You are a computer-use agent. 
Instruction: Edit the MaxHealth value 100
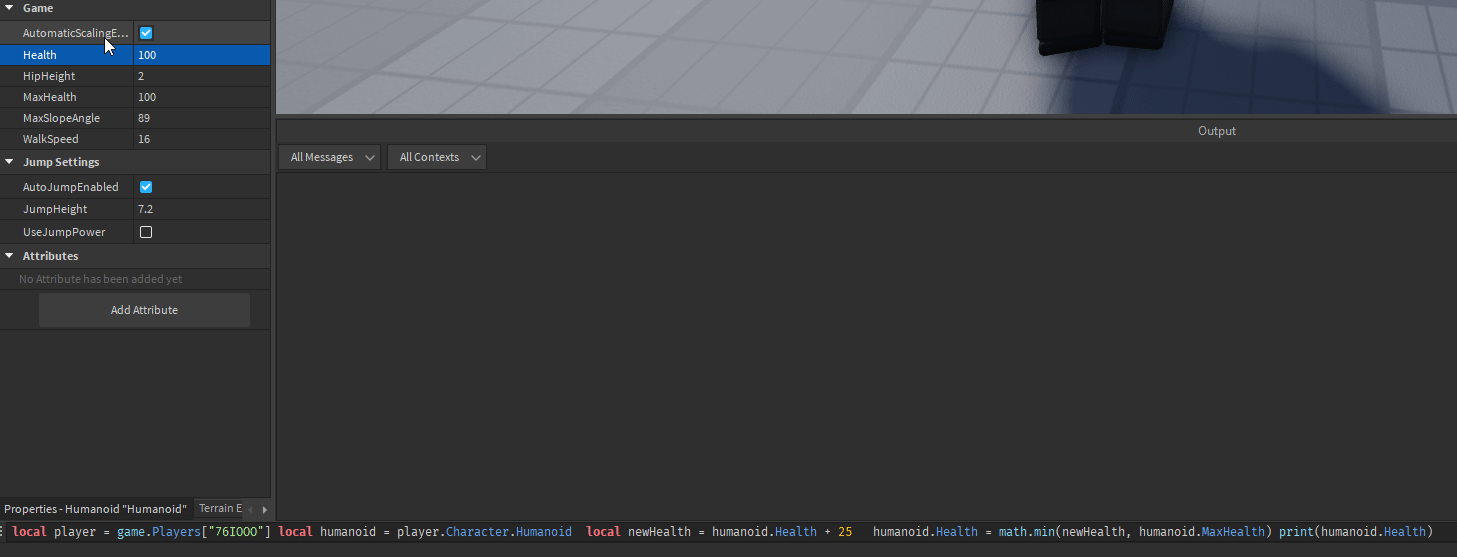click(x=202, y=97)
